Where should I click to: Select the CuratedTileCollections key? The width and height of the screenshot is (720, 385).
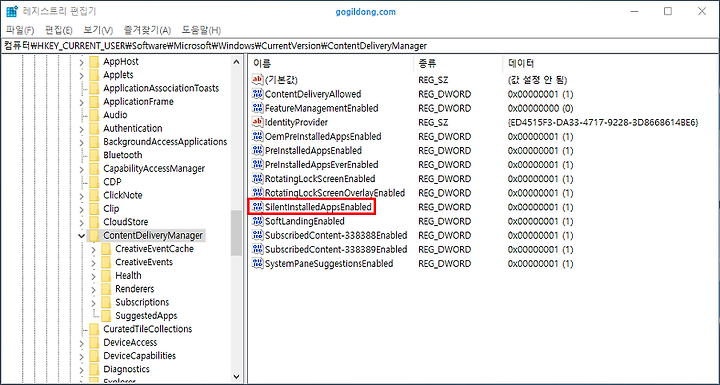(147, 329)
